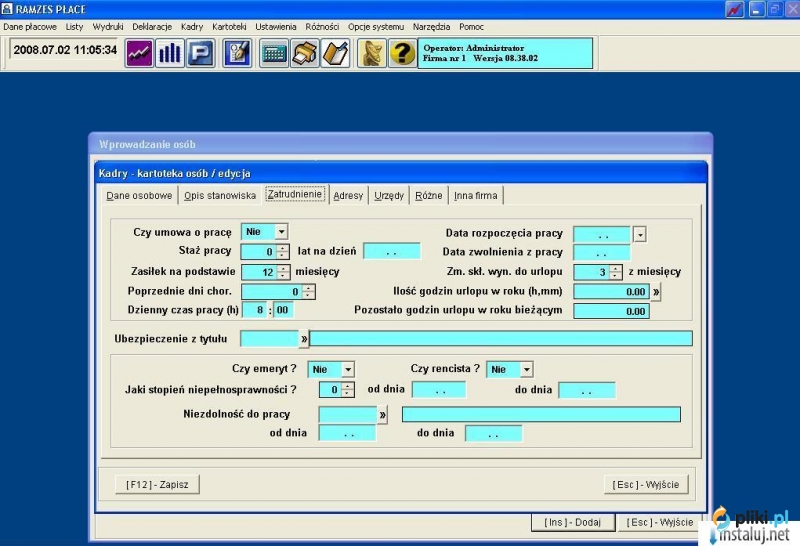Image resolution: width=800 pixels, height=546 pixels.
Task: Switch to the Urzędy tab
Action: tap(389, 195)
